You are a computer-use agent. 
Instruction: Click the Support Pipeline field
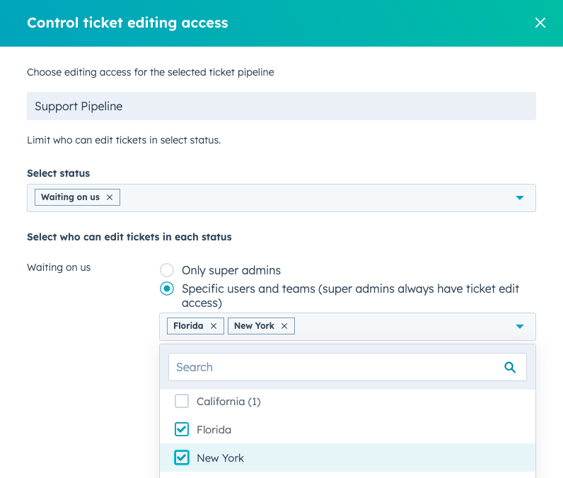point(281,106)
